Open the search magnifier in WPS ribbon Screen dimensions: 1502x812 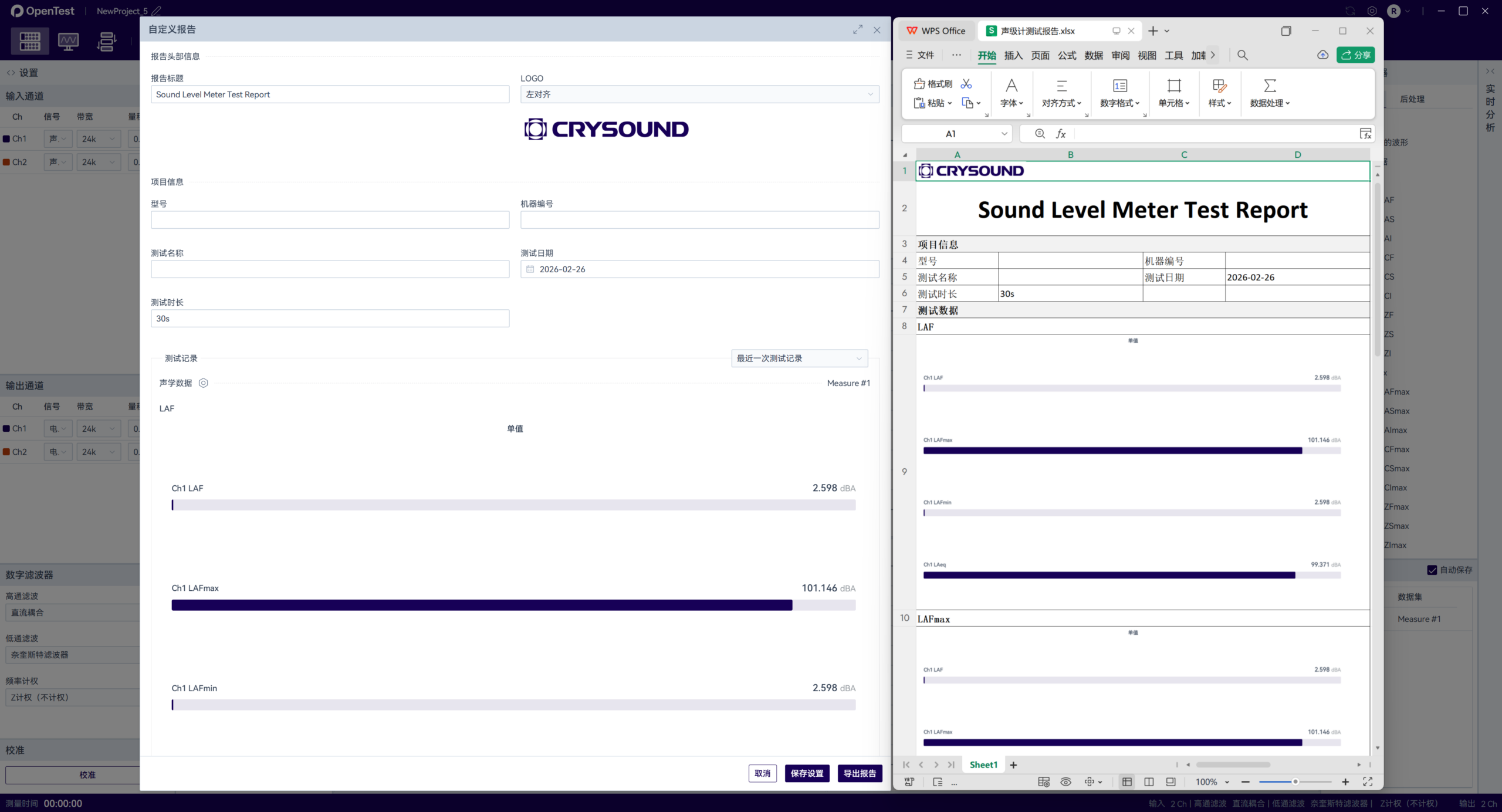click(x=1242, y=55)
